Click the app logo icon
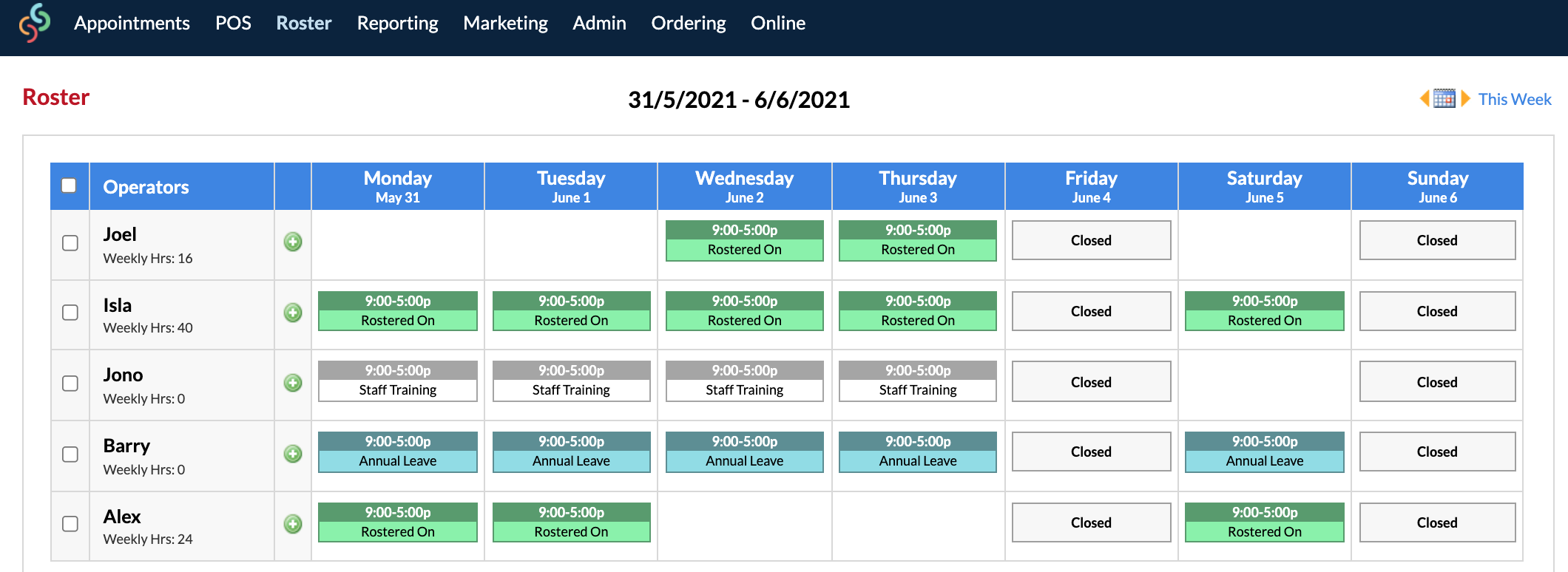Viewport: 1568px width, 572px height. pyautogui.click(x=35, y=23)
